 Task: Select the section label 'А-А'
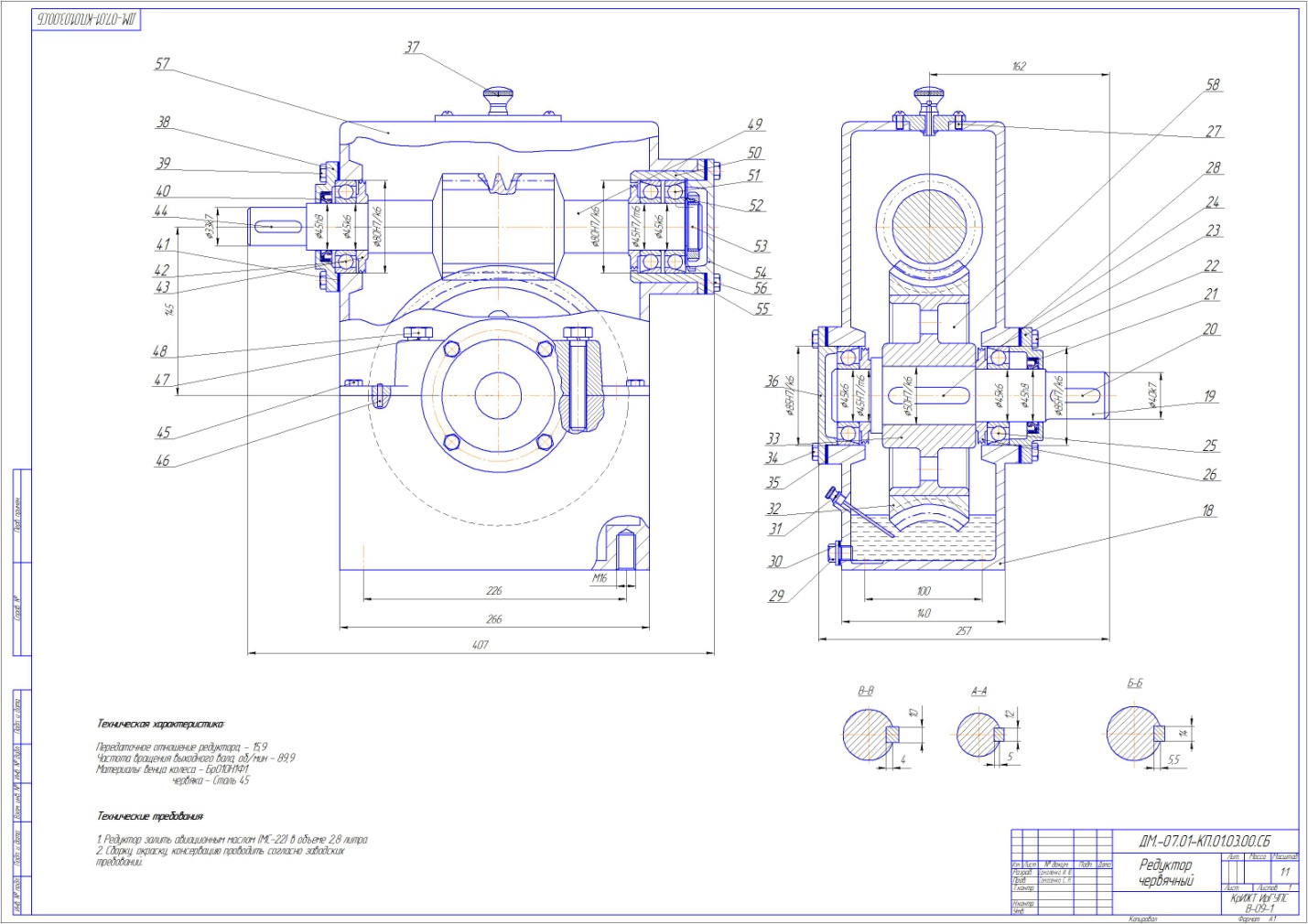pyautogui.click(x=978, y=691)
